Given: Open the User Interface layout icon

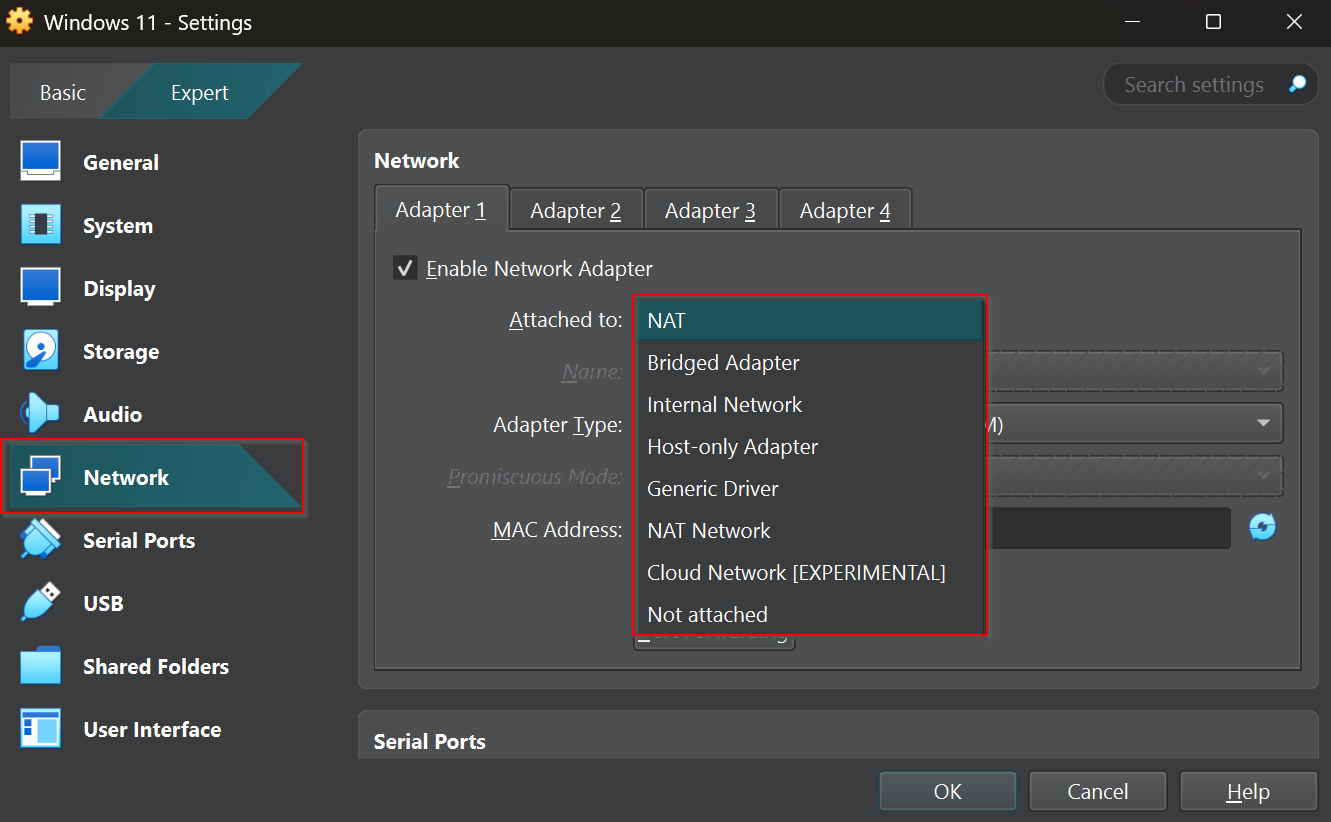Looking at the screenshot, I should point(41,729).
